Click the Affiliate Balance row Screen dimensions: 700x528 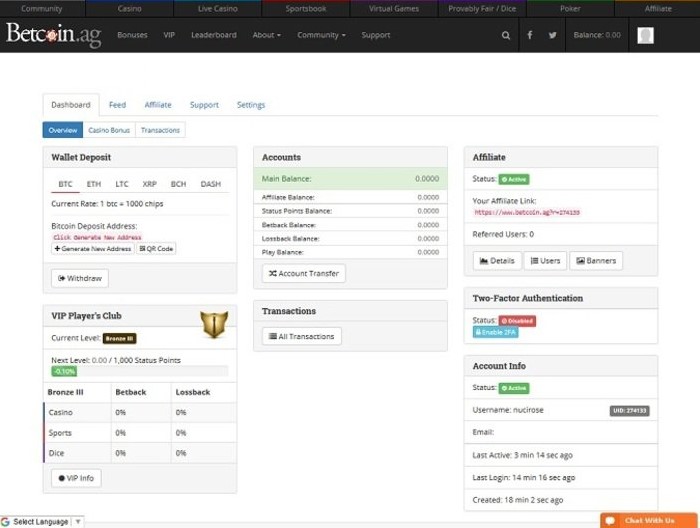pos(350,197)
